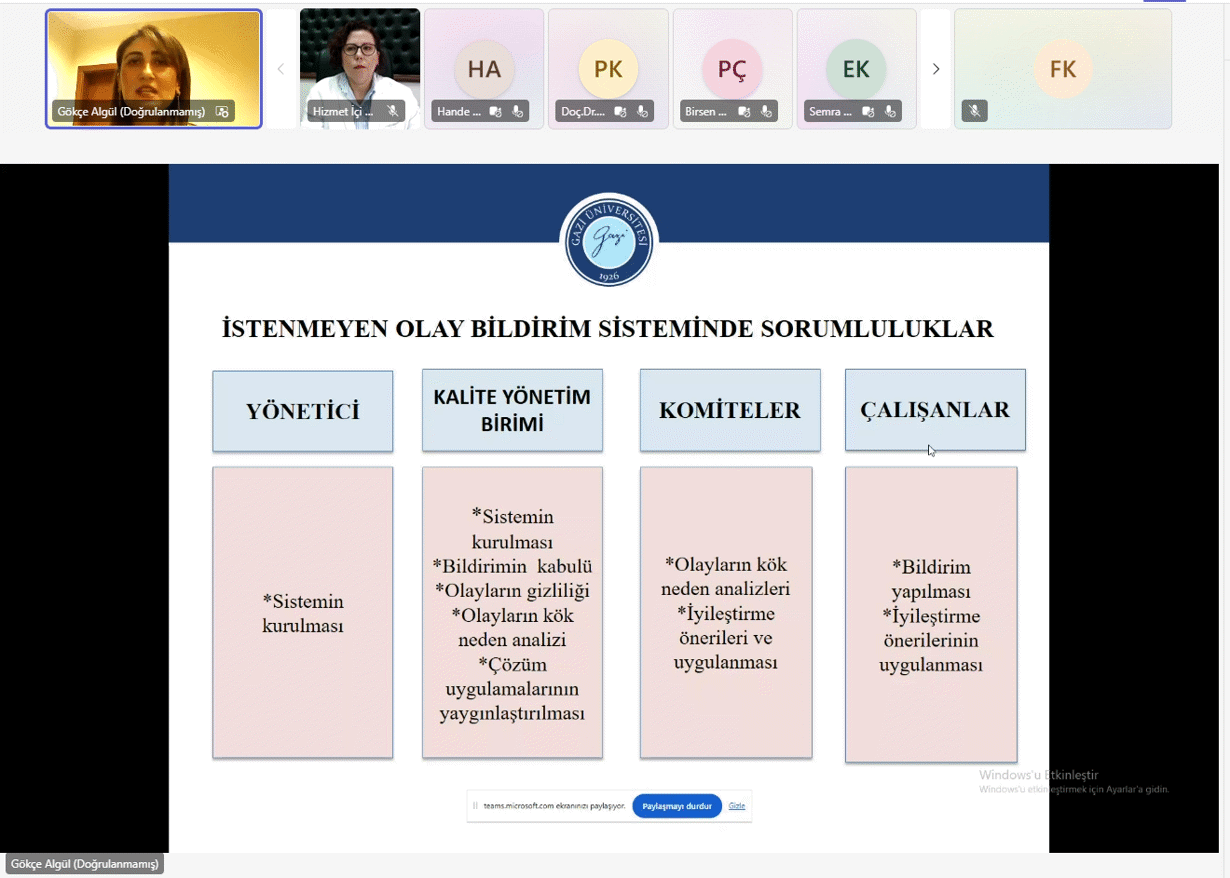Select the PÇ participant avatar
The width and height of the screenshot is (1230, 878).
click(x=732, y=69)
